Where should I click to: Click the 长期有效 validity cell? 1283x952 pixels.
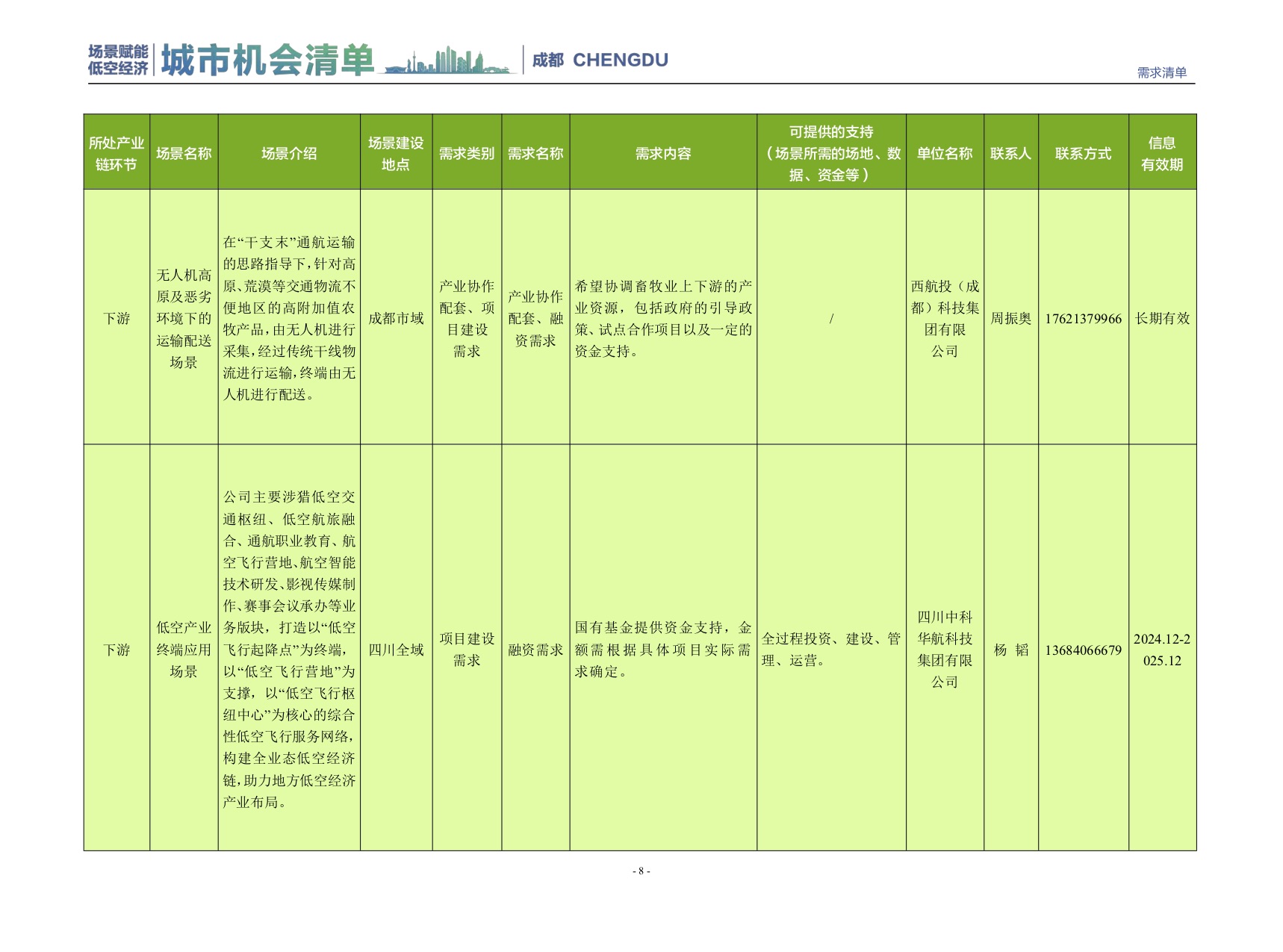tap(1162, 319)
